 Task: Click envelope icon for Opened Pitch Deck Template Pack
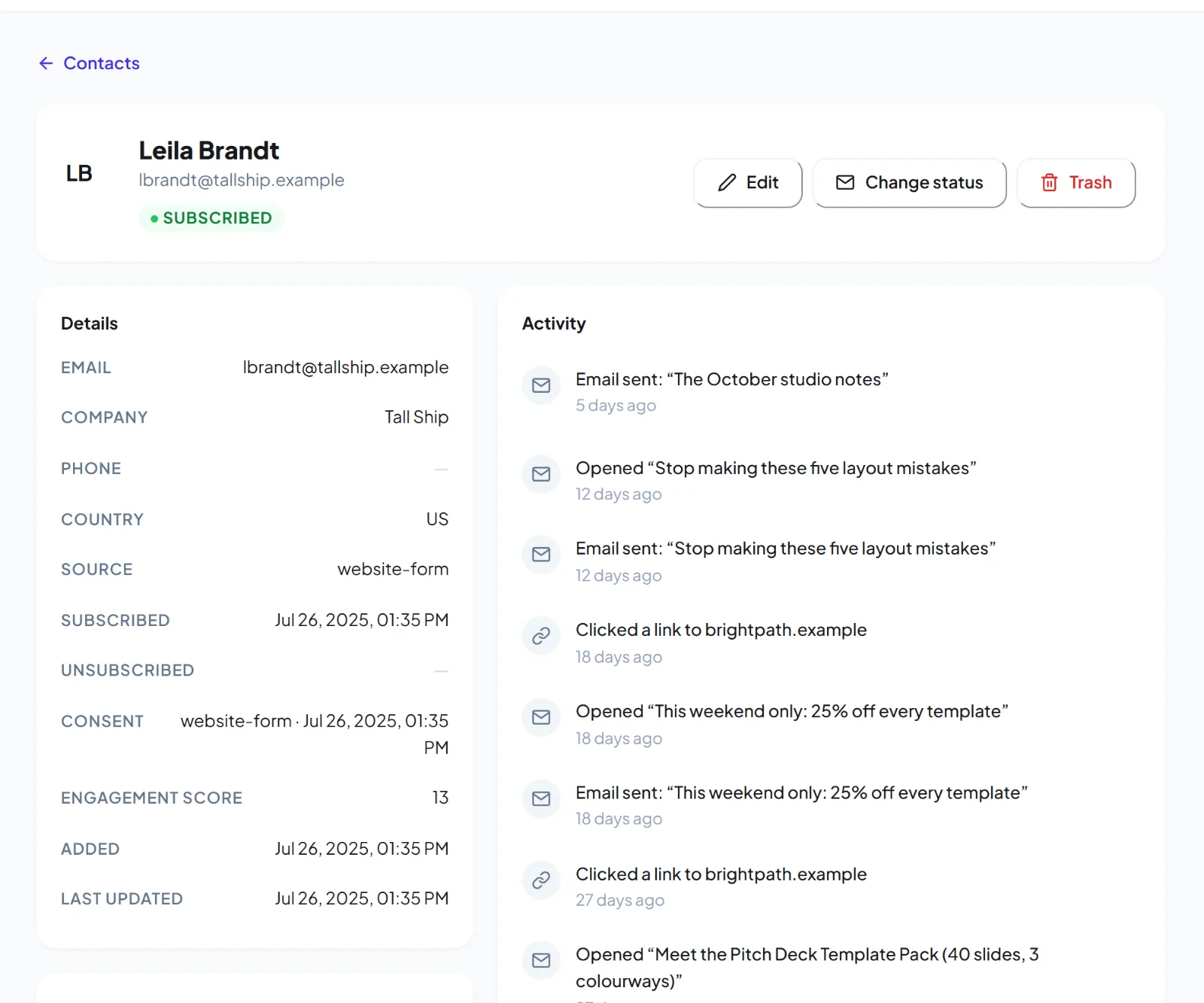click(x=541, y=960)
